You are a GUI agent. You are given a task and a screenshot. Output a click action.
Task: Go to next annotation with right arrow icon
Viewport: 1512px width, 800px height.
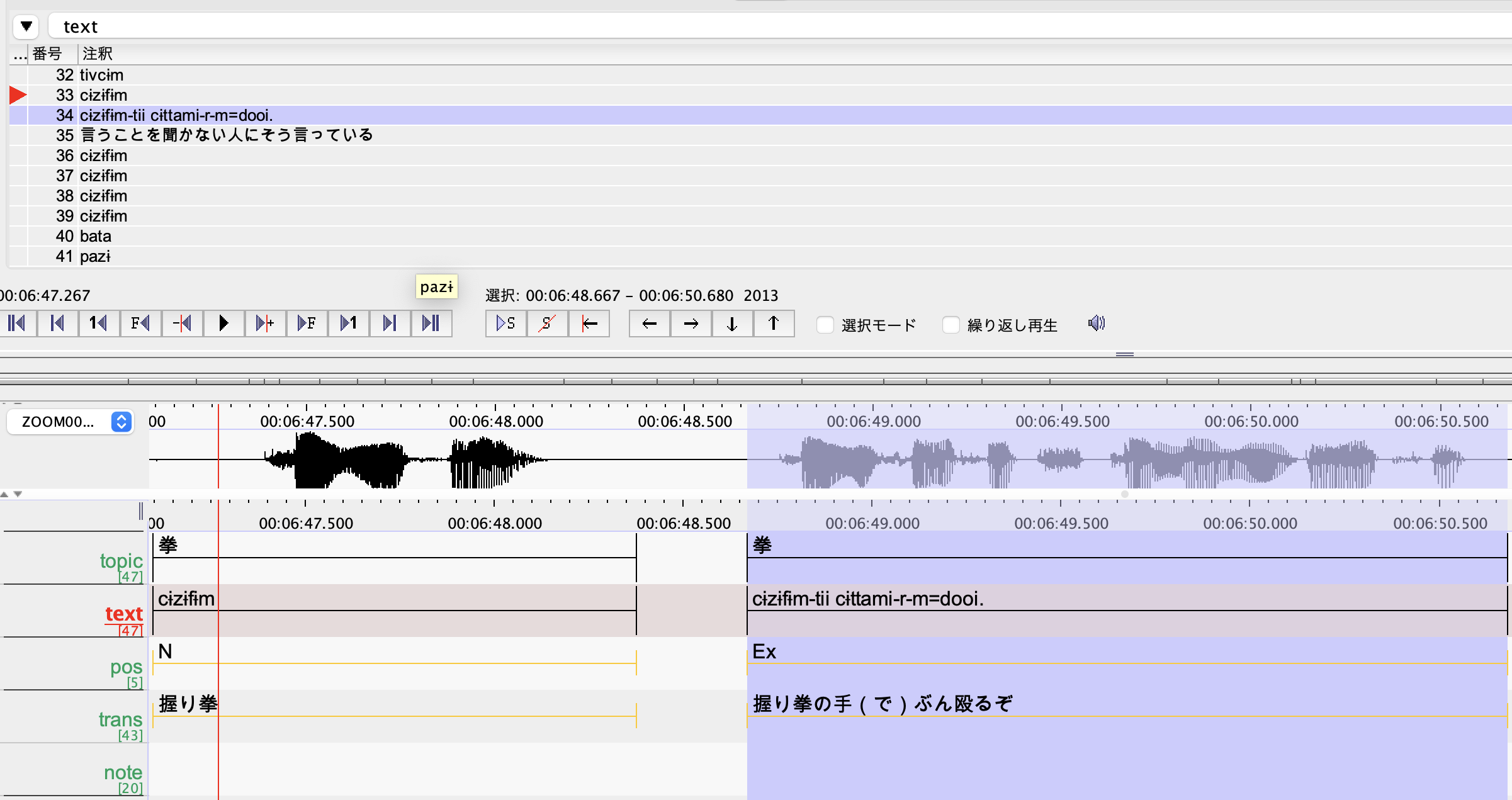pos(691,324)
